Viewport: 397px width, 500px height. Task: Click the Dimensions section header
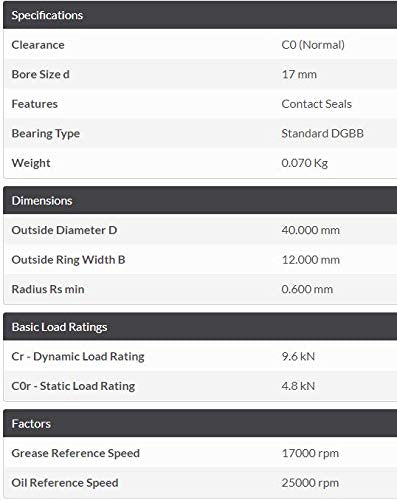tap(200, 200)
